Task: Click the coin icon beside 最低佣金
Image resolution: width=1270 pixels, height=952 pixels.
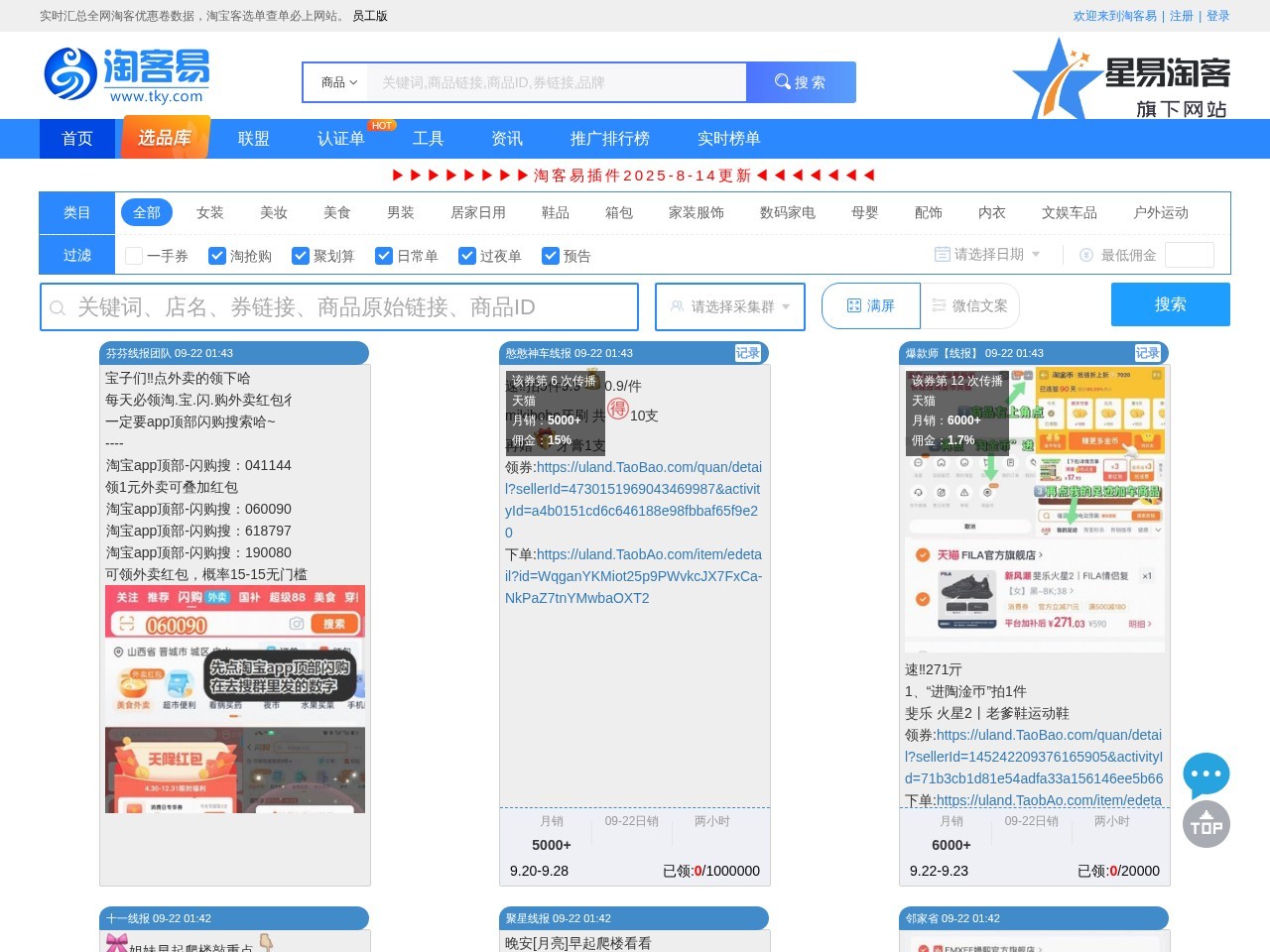Action: point(1085,255)
